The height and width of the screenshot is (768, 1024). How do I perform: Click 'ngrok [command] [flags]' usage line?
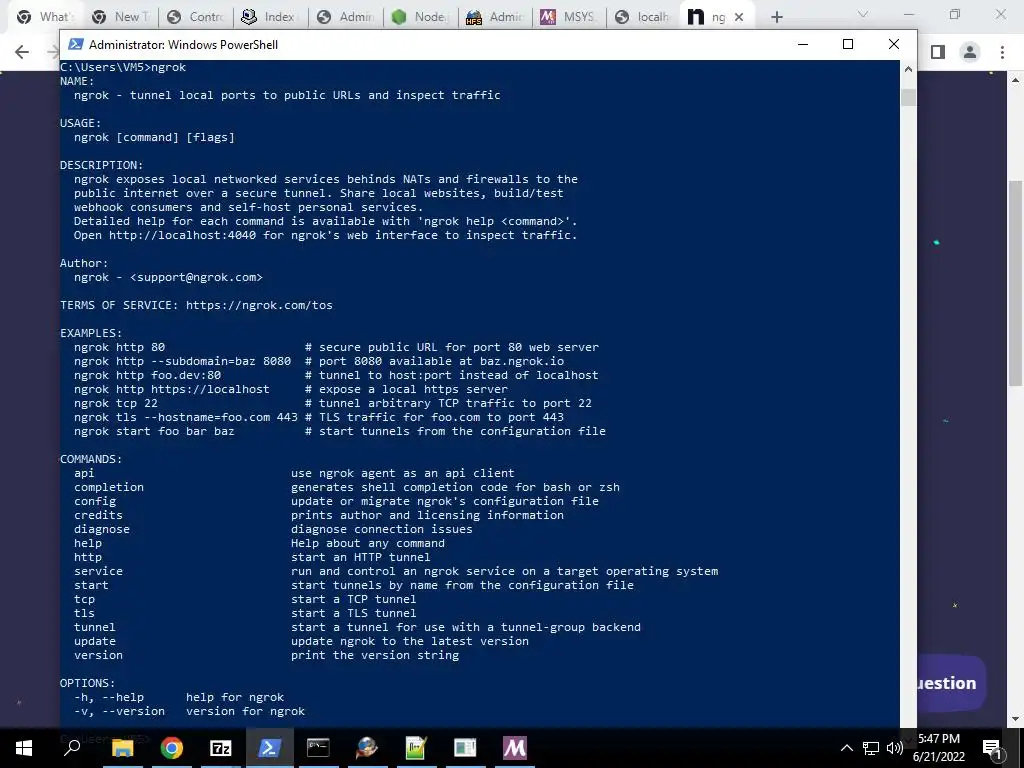154,137
